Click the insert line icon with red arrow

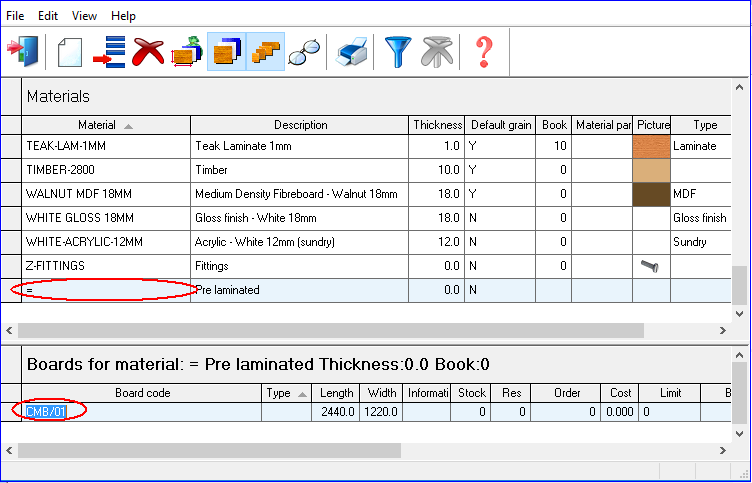pyautogui.click(x=109, y=51)
